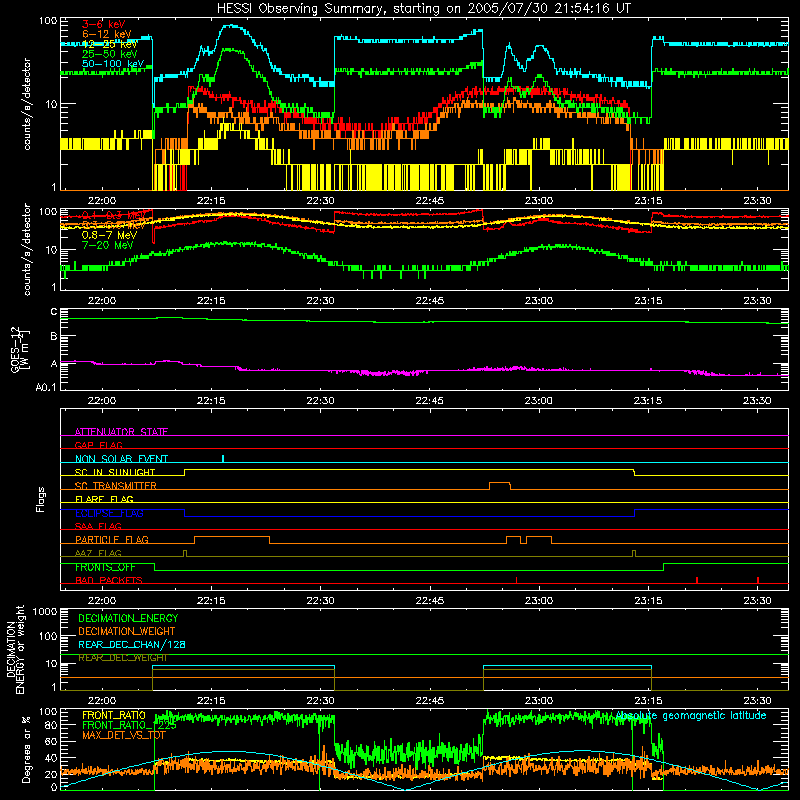Select the red BAD_PACKETS label
Screen dimensions: 800x800
pyautogui.click(x=109, y=581)
